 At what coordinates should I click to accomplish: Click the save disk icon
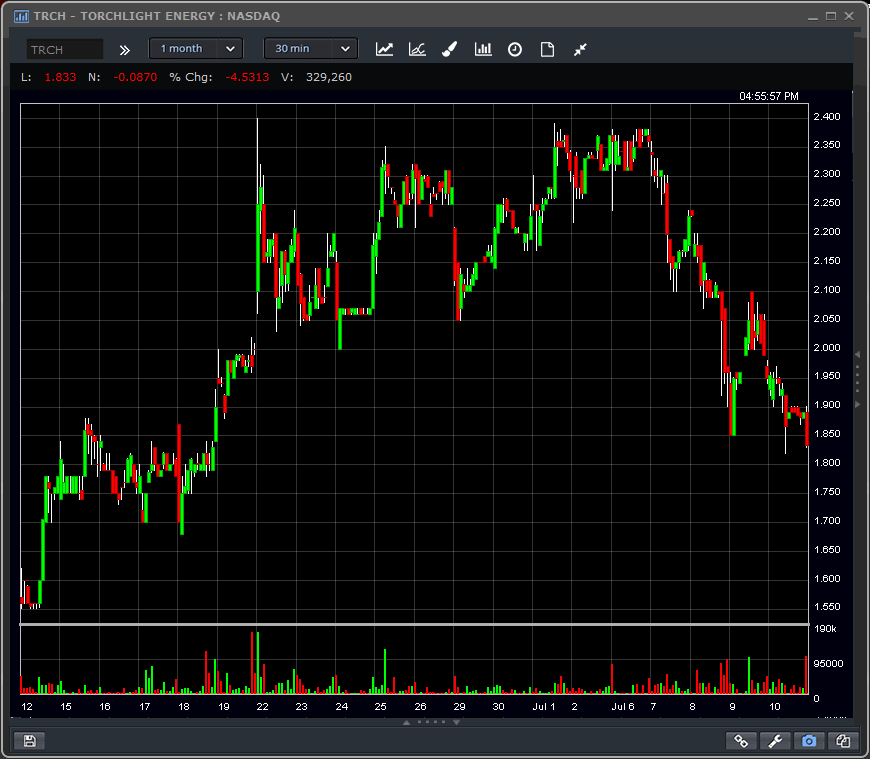point(29,741)
